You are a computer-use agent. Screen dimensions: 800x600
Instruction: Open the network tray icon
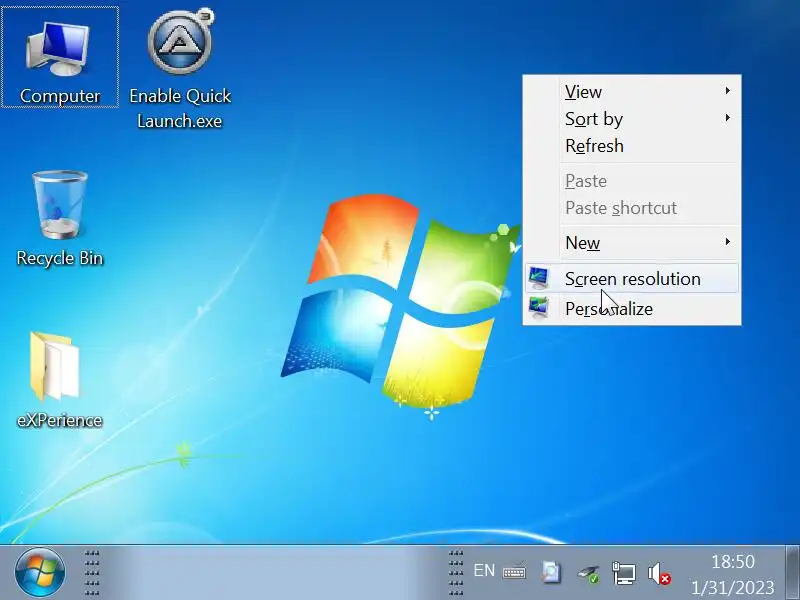coord(623,572)
